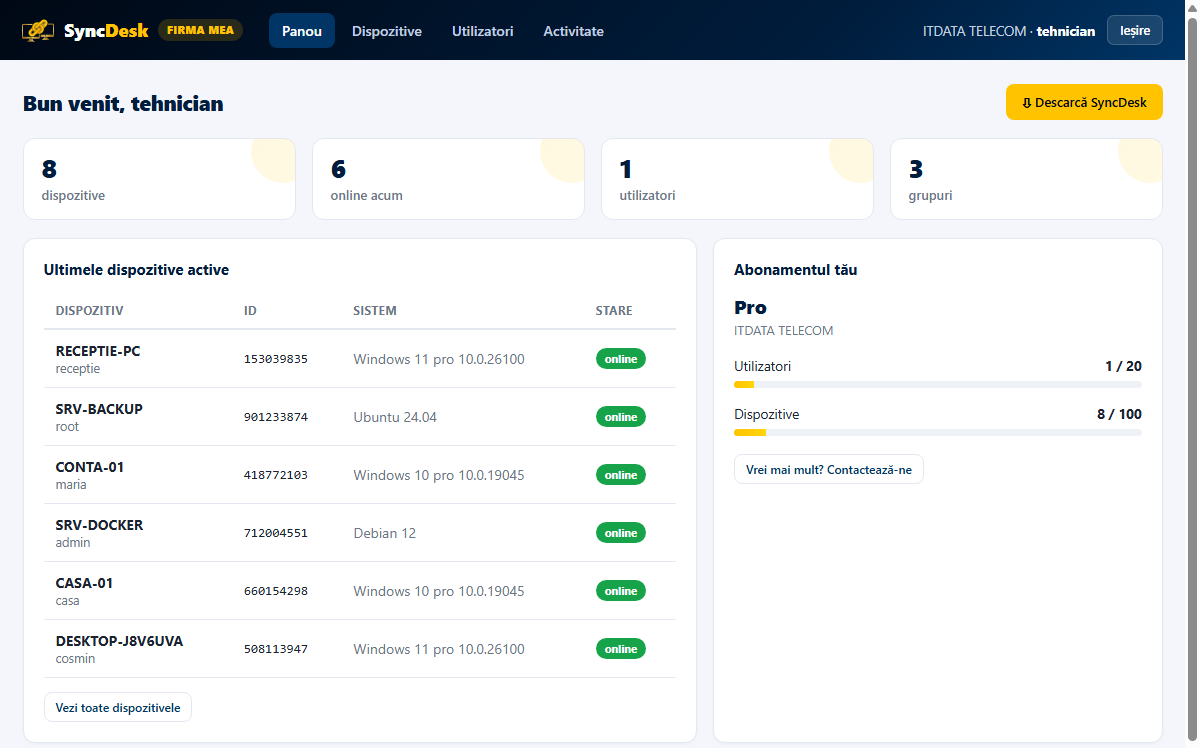Image resolution: width=1200 pixels, height=748 pixels.
Task: Select the 1 utilizatori stat card
Action: (x=737, y=179)
